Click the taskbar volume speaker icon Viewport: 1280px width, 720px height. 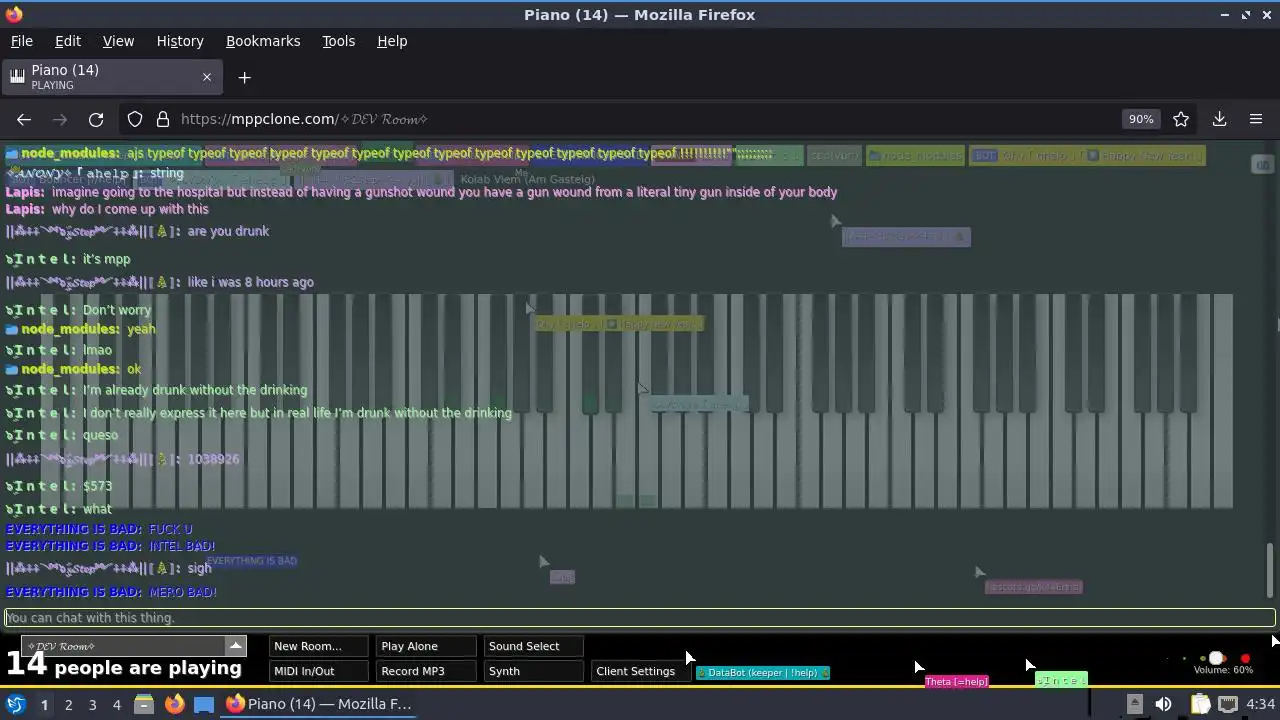[x=1163, y=704]
